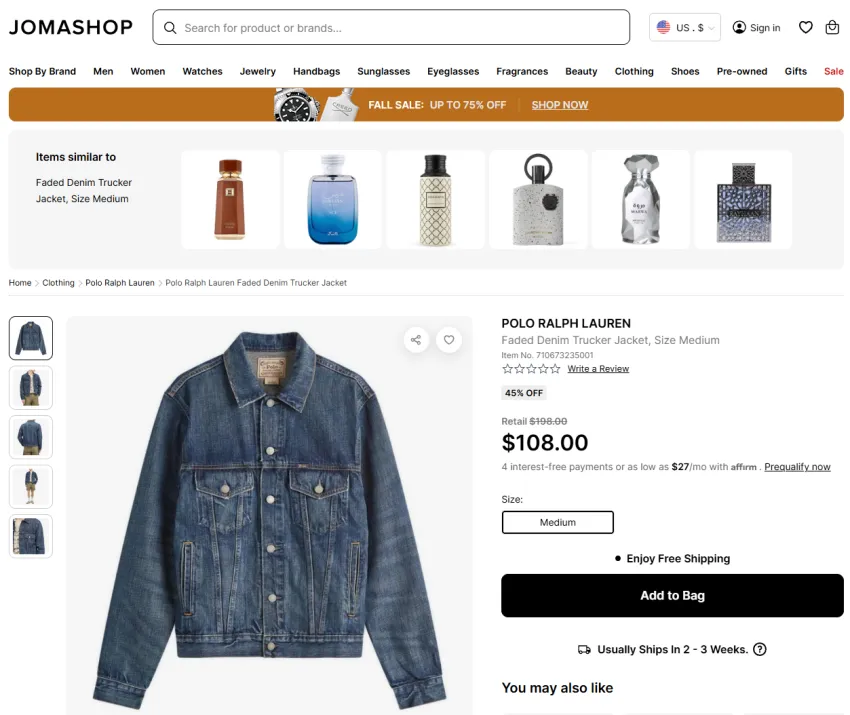Click the SHOP NOW fall sale link
Image resolution: width=850 pixels, height=715 pixels.
tap(559, 105)
